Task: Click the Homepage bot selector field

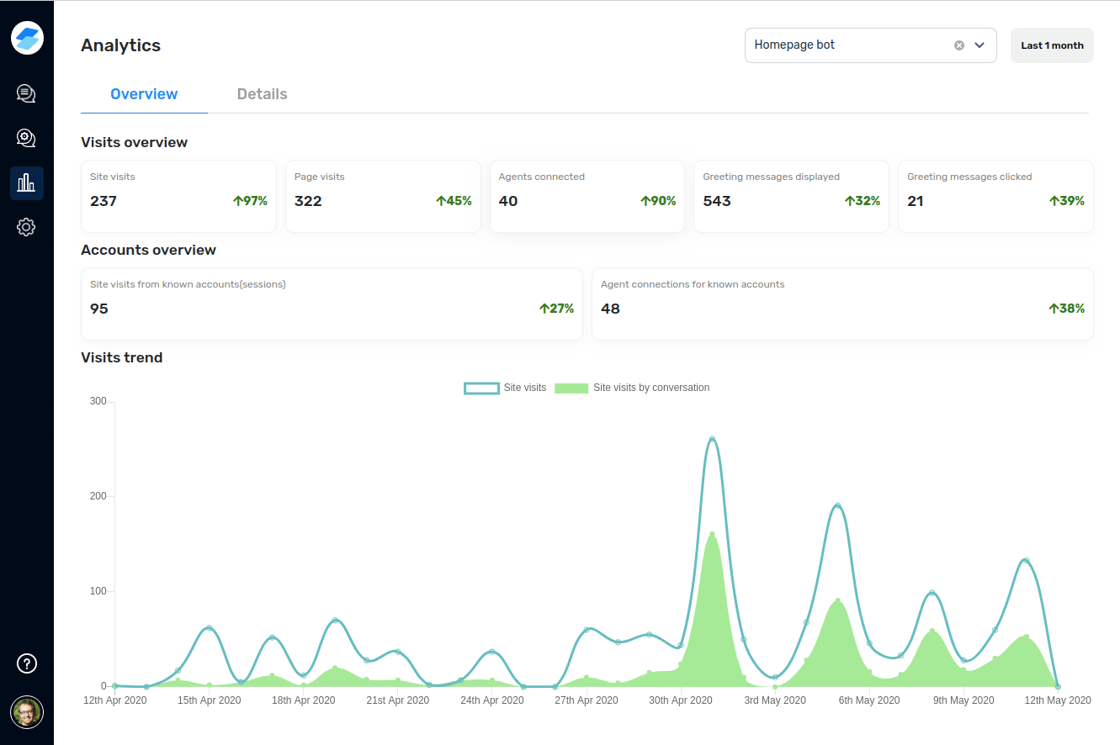Action: (870, 45)
